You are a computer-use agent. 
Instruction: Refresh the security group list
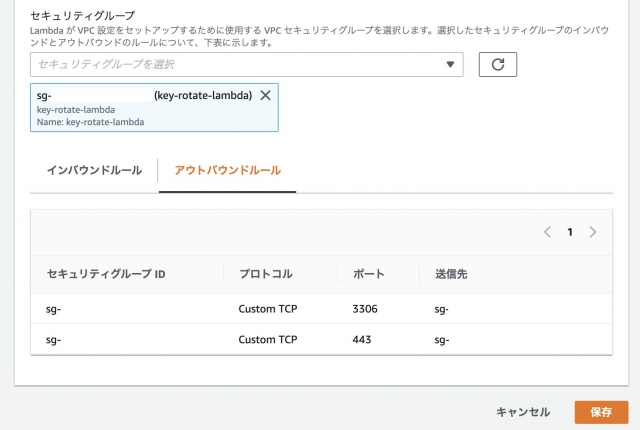pyautogui.click(x=498, y=64)
